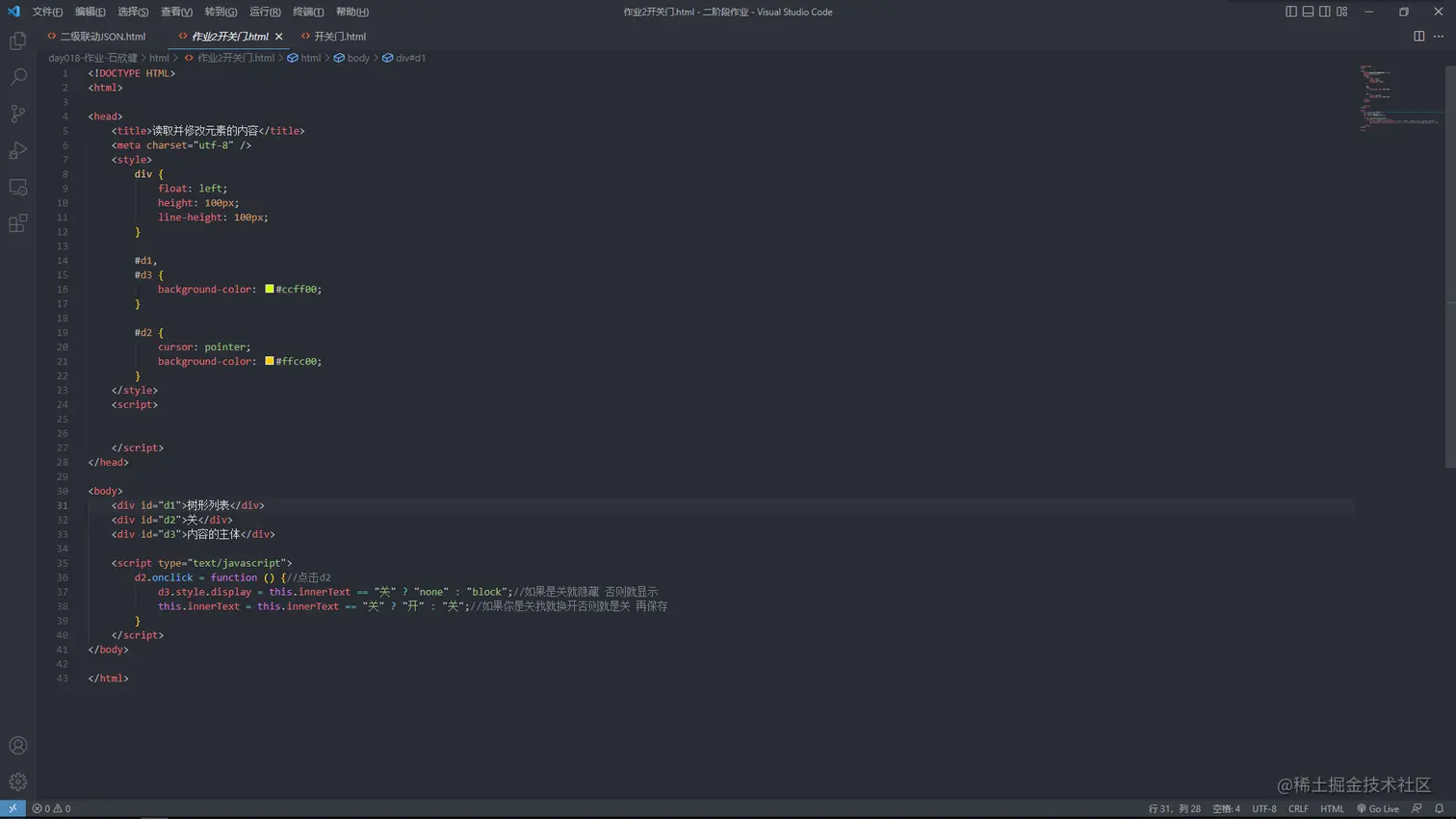Screen dimensions: 1456x819
Task: Open the 转到(G) menu
Action: pos(221,12)
